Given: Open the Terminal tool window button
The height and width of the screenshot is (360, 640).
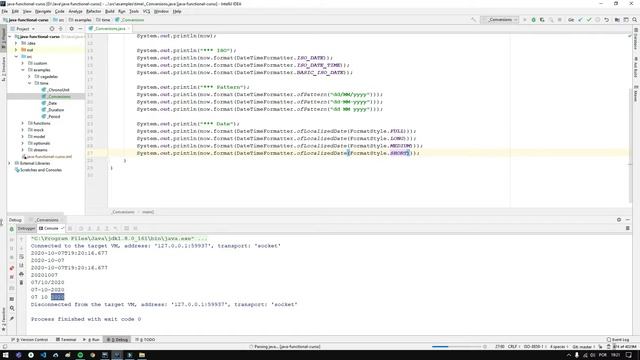Looking at the screenshot, I should click(x=66, y=340).
